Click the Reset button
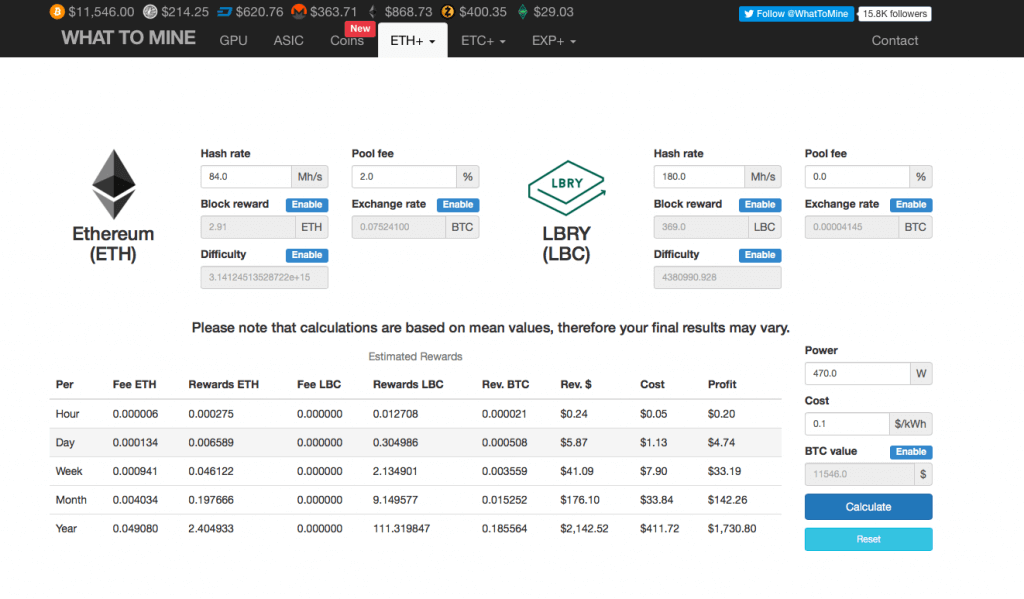The image size is (1024, 599). tap(868, 539)
